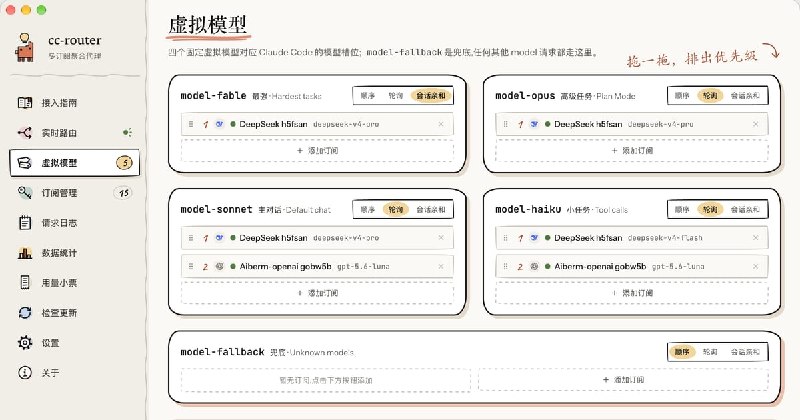Click the drag handle of model-haiku's DeepSeek row
The height and width of the screenshot is (420, 800).
506,238
